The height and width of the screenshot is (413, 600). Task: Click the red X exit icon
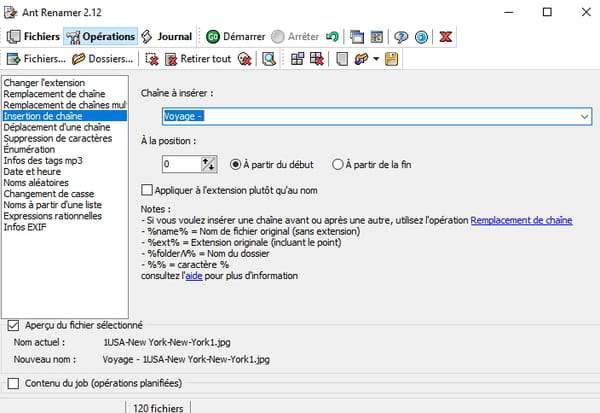(445, 37)
